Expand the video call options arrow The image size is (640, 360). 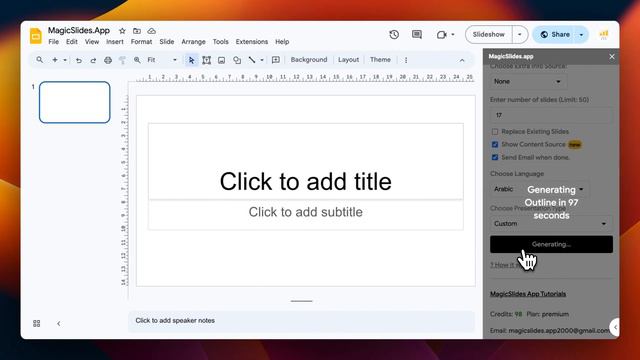pos(453,35)
